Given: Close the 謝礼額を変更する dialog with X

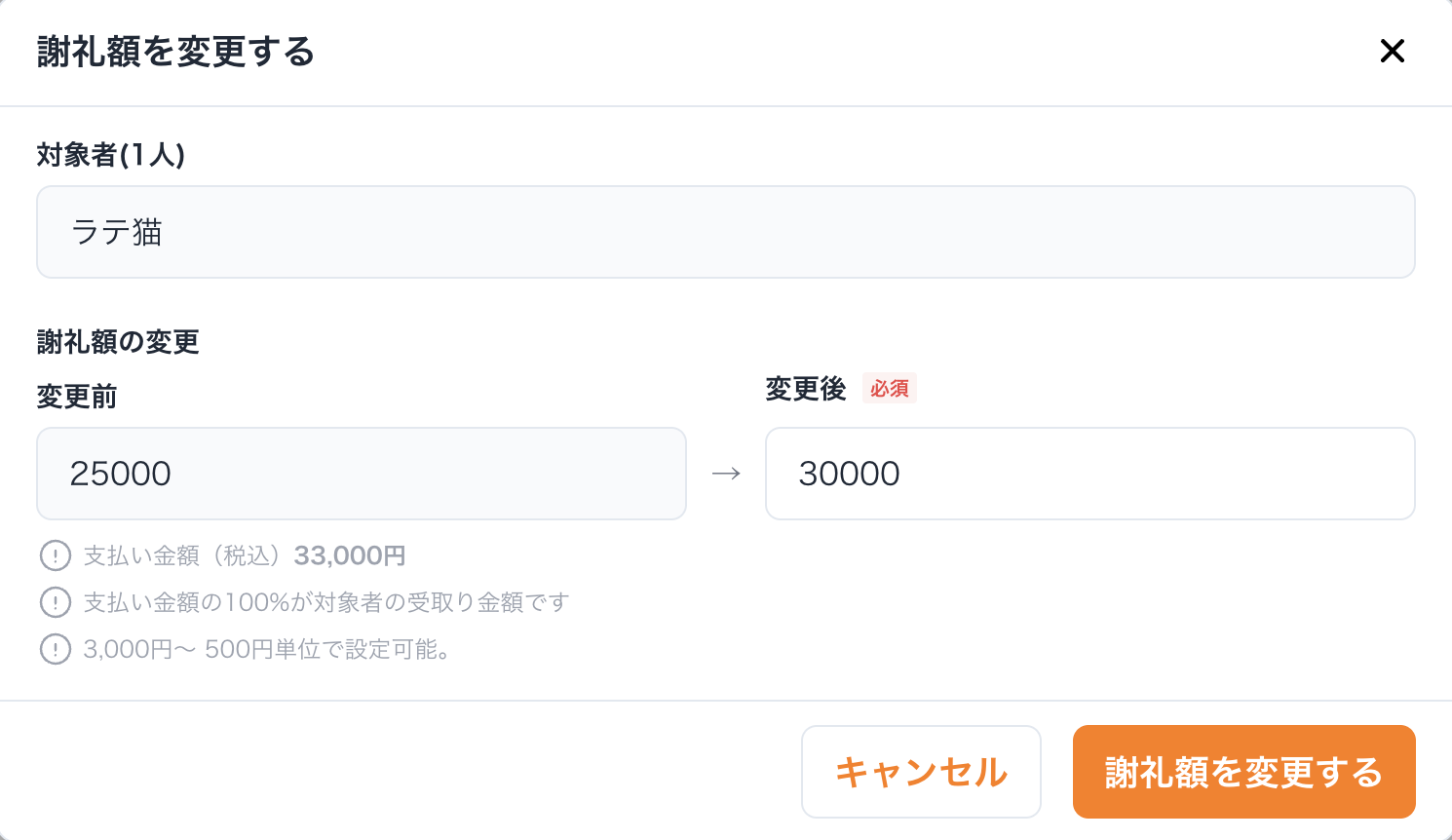Looking at the screenshot, I should coord(1392,51).
